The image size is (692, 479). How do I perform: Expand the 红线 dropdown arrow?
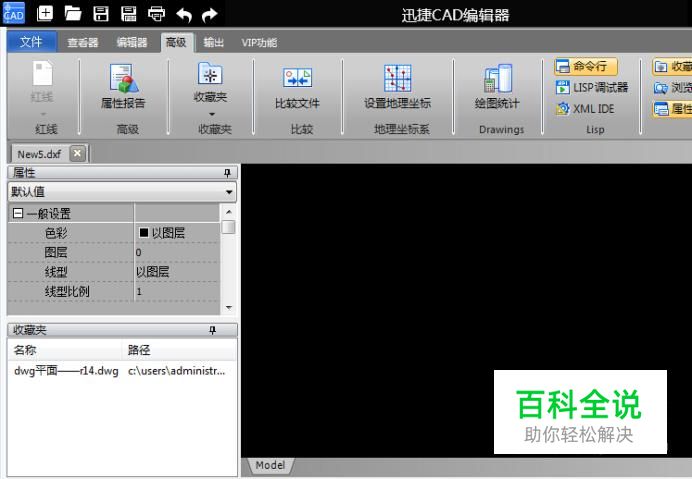[x=43, y=114]
